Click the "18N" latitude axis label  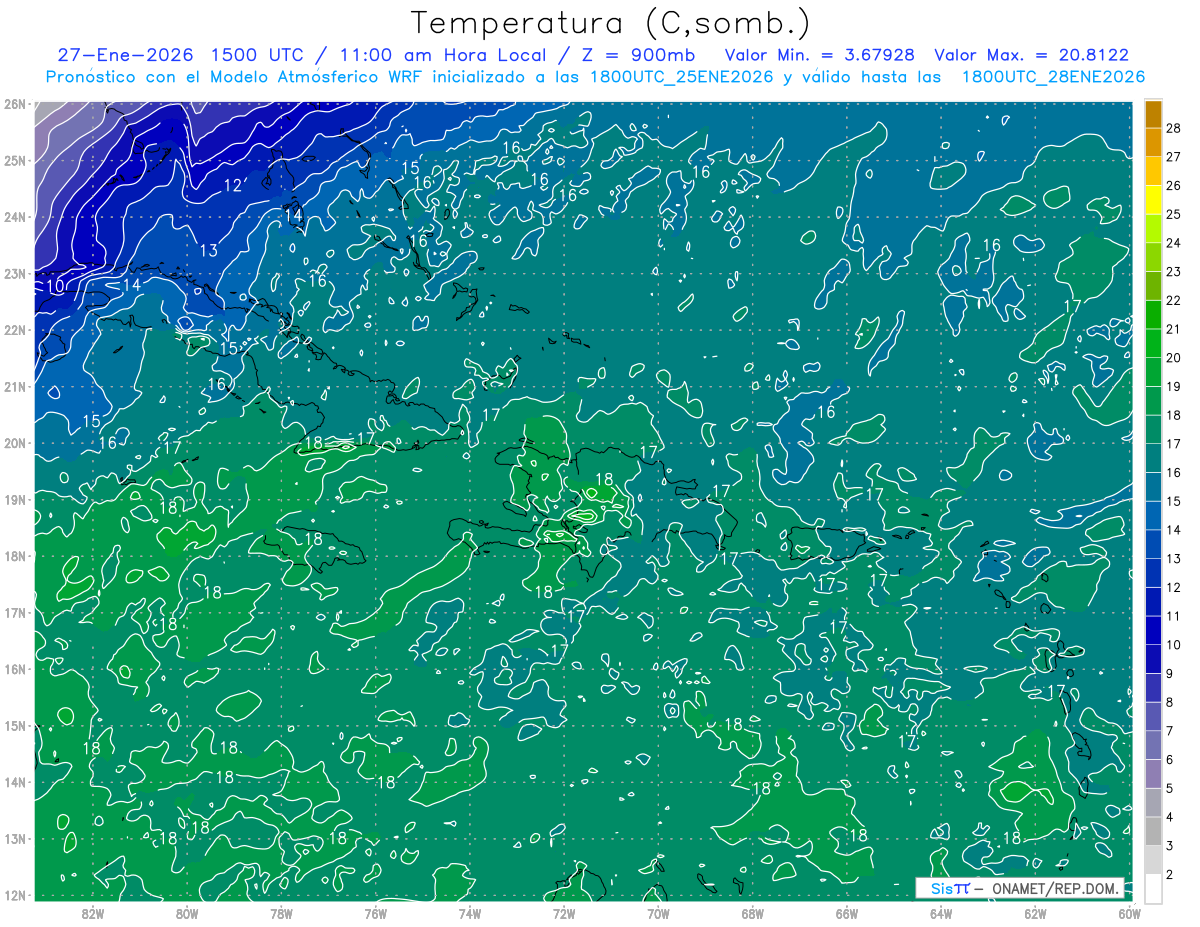pos(14,555)
